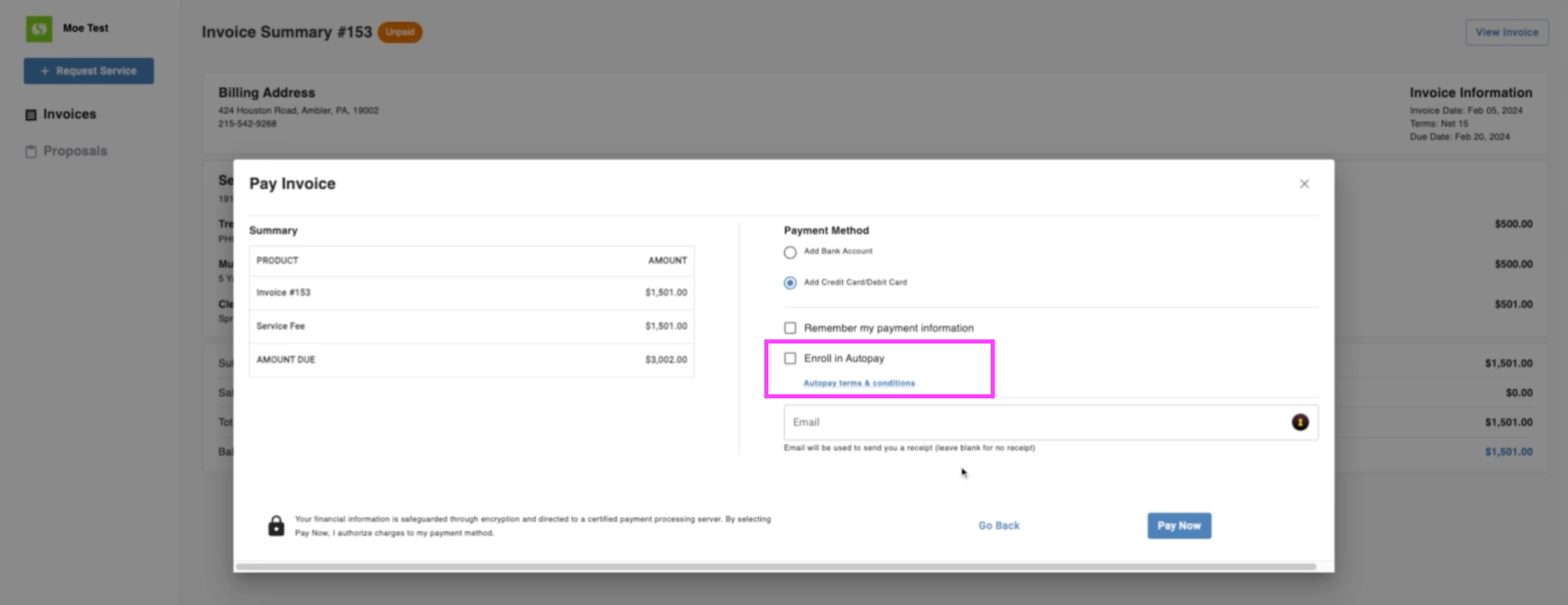The width and height of the screenshot is (1568, 605).
Task: Open Proposals in the sidebar menu
Action: [75, 151]
